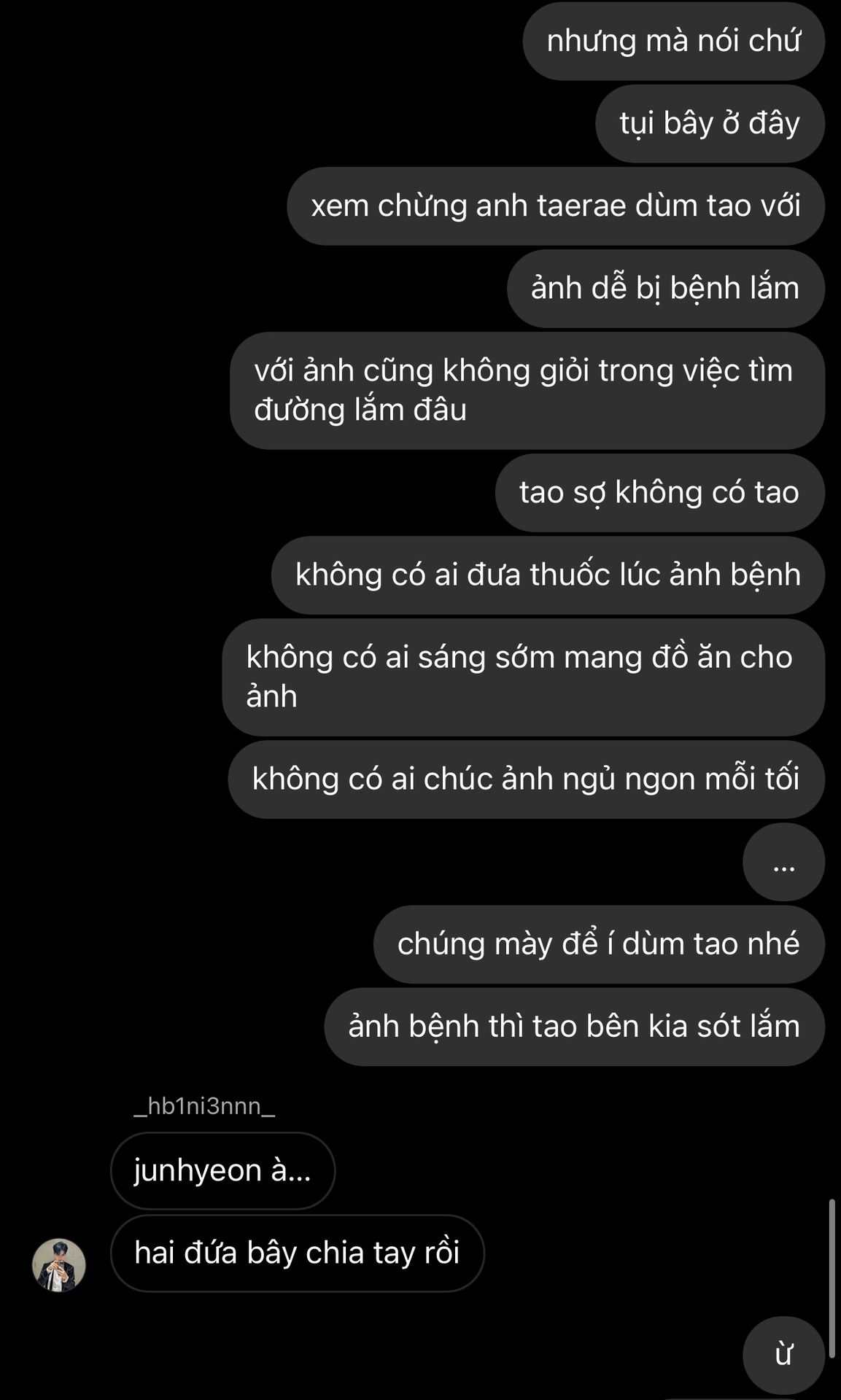Tap the 'tao sợ không có tao' message
This screenshot has height=1400, width=841.
[x=660, y=492]
